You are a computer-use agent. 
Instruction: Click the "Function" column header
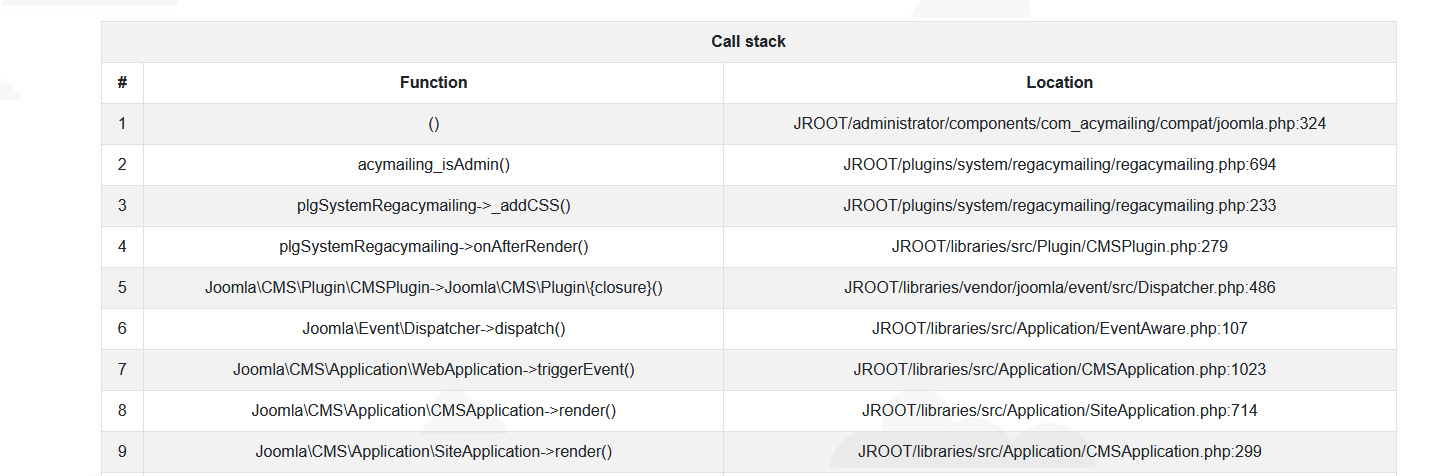click(x=433, y=82)
